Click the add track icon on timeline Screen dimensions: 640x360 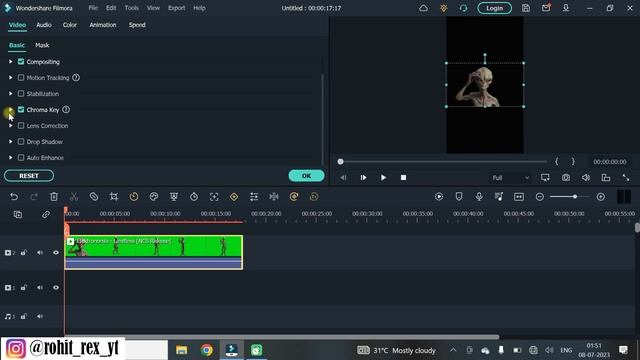click(x=18, y=214)
